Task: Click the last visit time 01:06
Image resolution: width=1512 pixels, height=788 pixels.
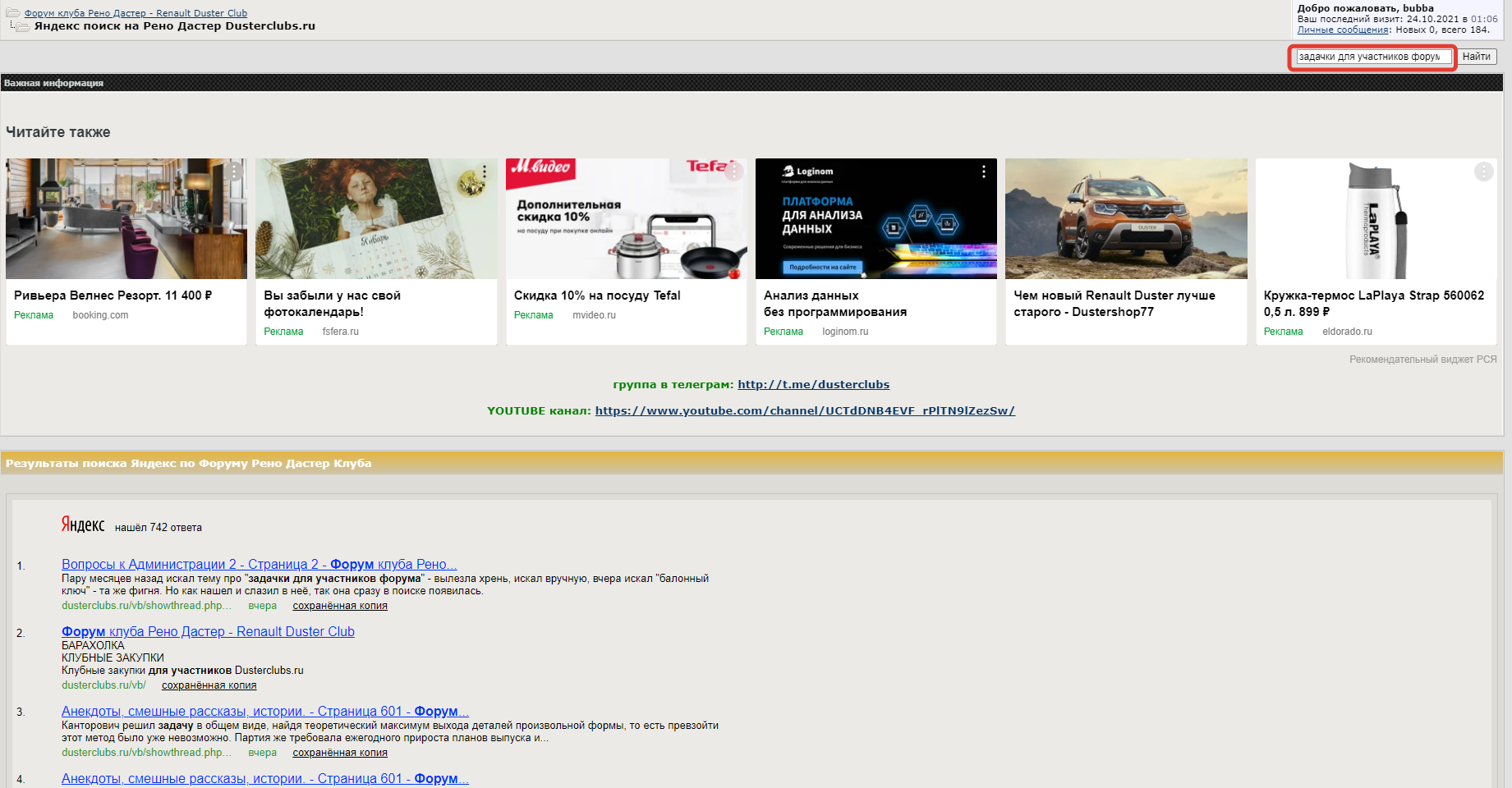Action: pos(1484,19)
